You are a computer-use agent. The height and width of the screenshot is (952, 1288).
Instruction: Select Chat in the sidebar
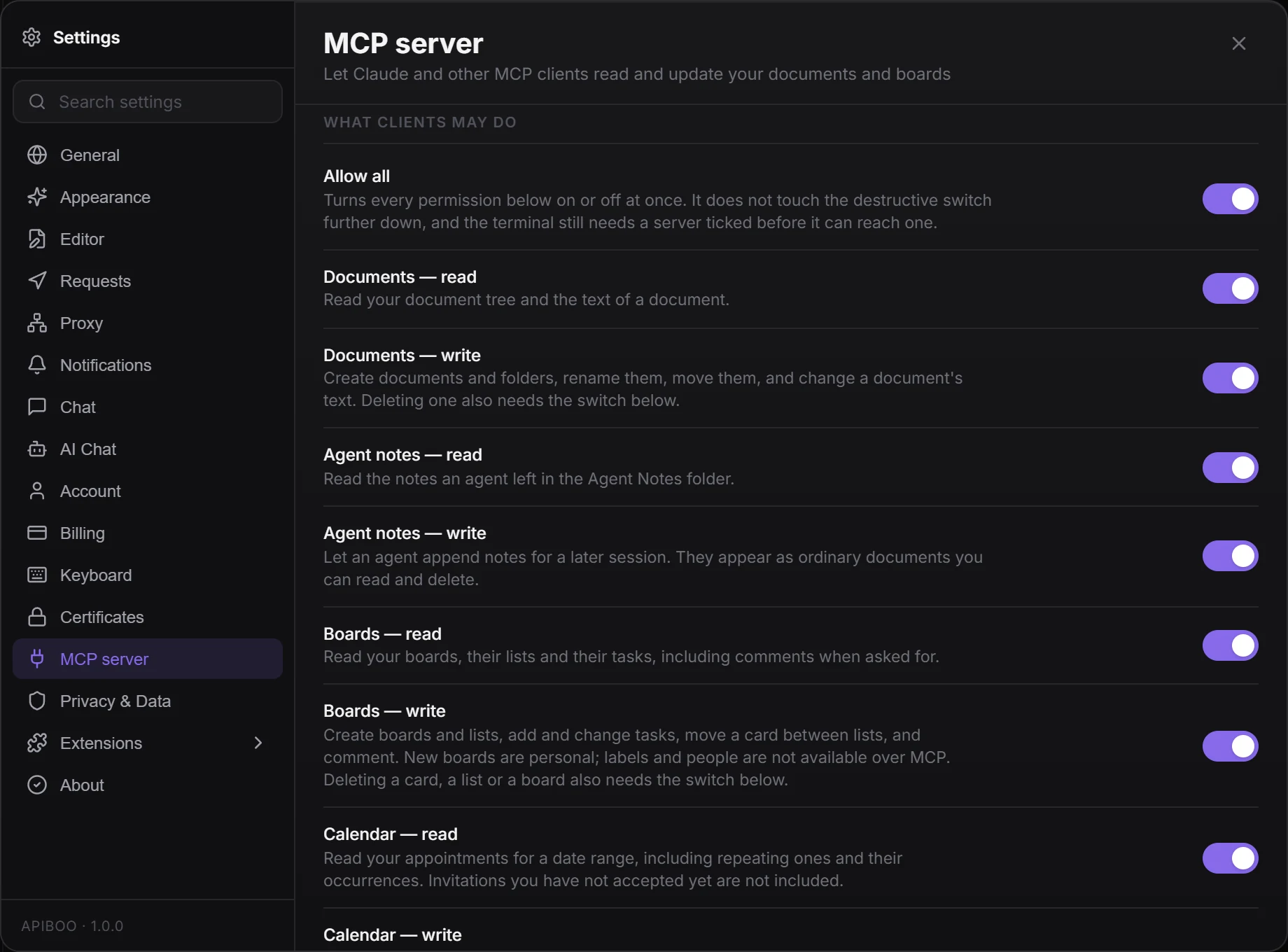(148, 407)
